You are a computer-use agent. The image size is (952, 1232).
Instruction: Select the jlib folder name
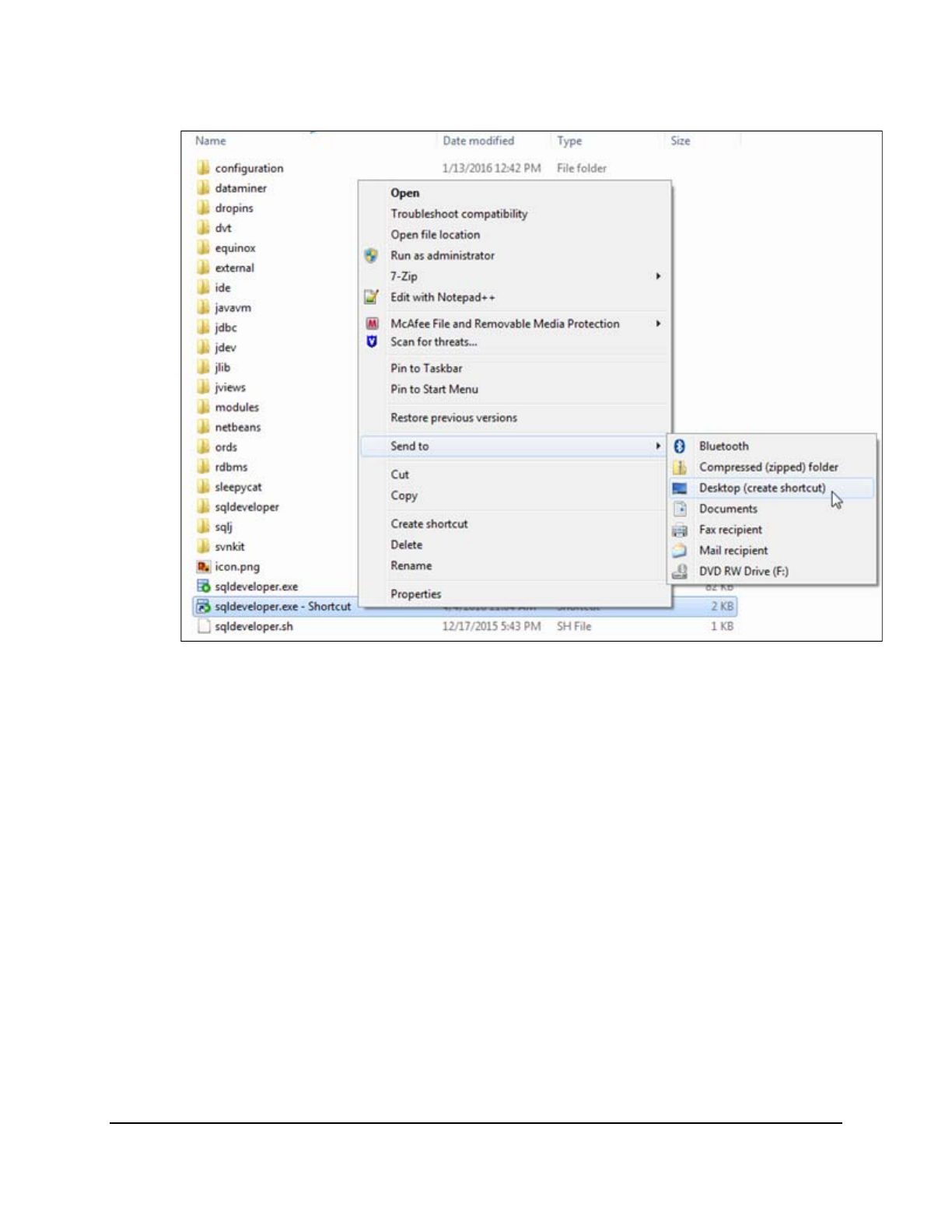pos(222,367)
